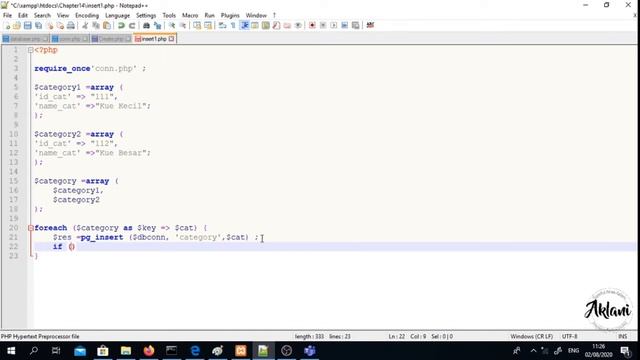Open the Search menu
The width and height of the screenshot is (640, 360).
pyautogui.click(x=42, y=16)
